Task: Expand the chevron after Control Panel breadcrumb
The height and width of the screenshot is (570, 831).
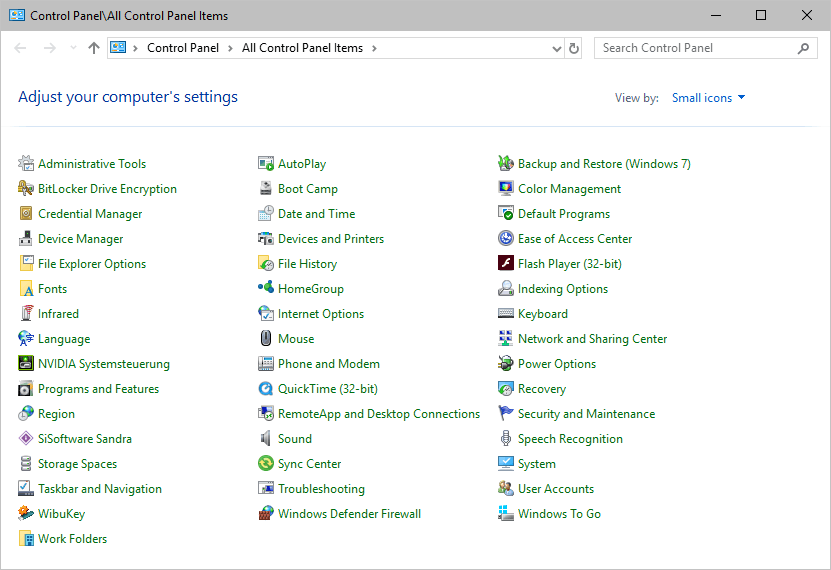Action: tap(230, 48)
